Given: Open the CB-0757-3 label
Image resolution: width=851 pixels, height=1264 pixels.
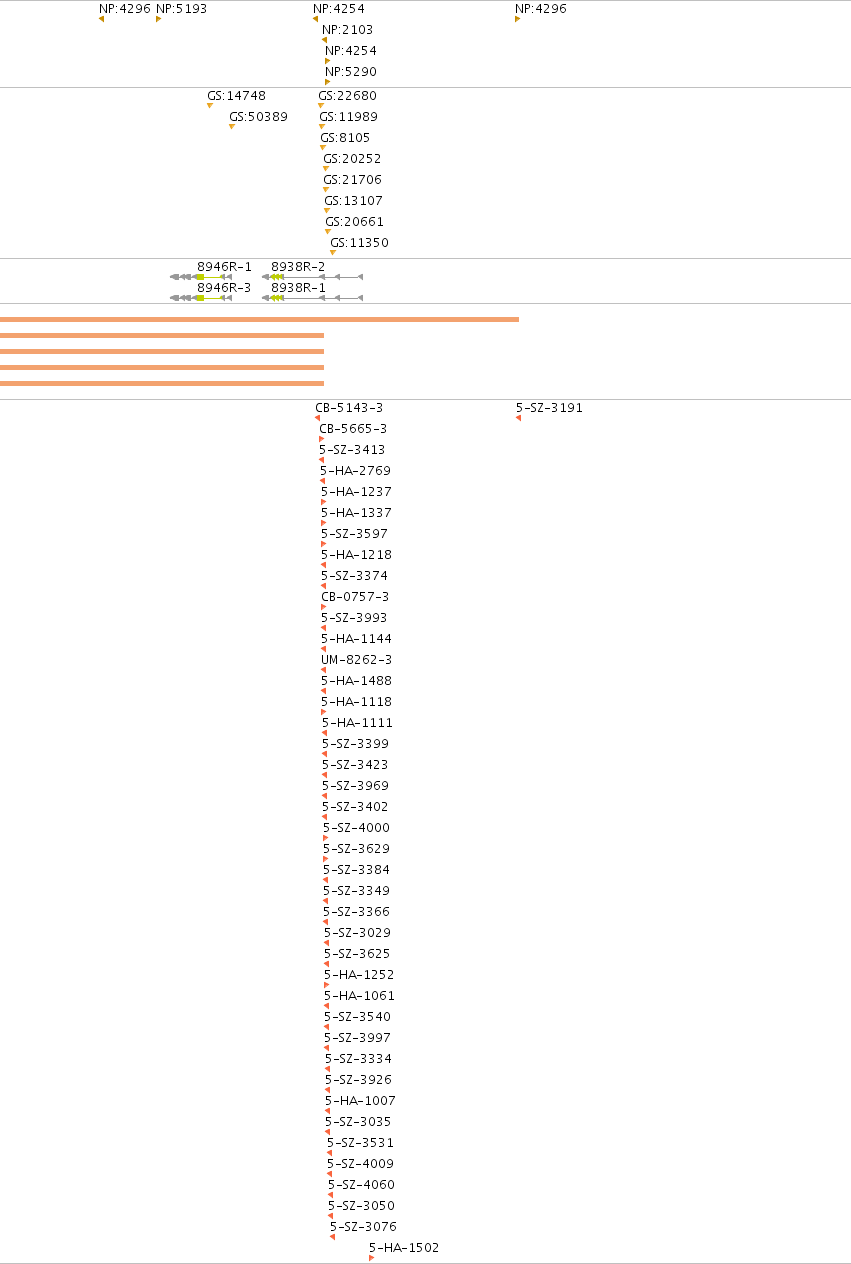Looking at the screenshot, I should [x=355, y=596].
